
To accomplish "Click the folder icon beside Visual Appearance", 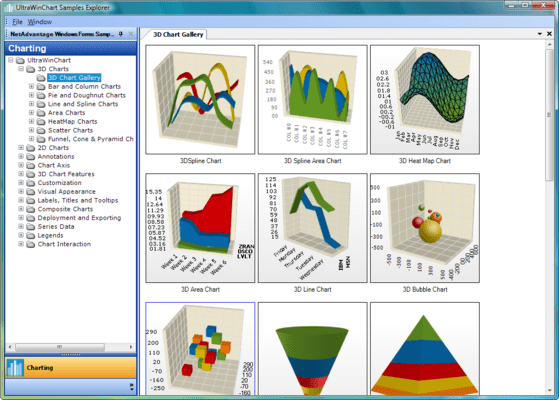I will click(x=31, y=192).
